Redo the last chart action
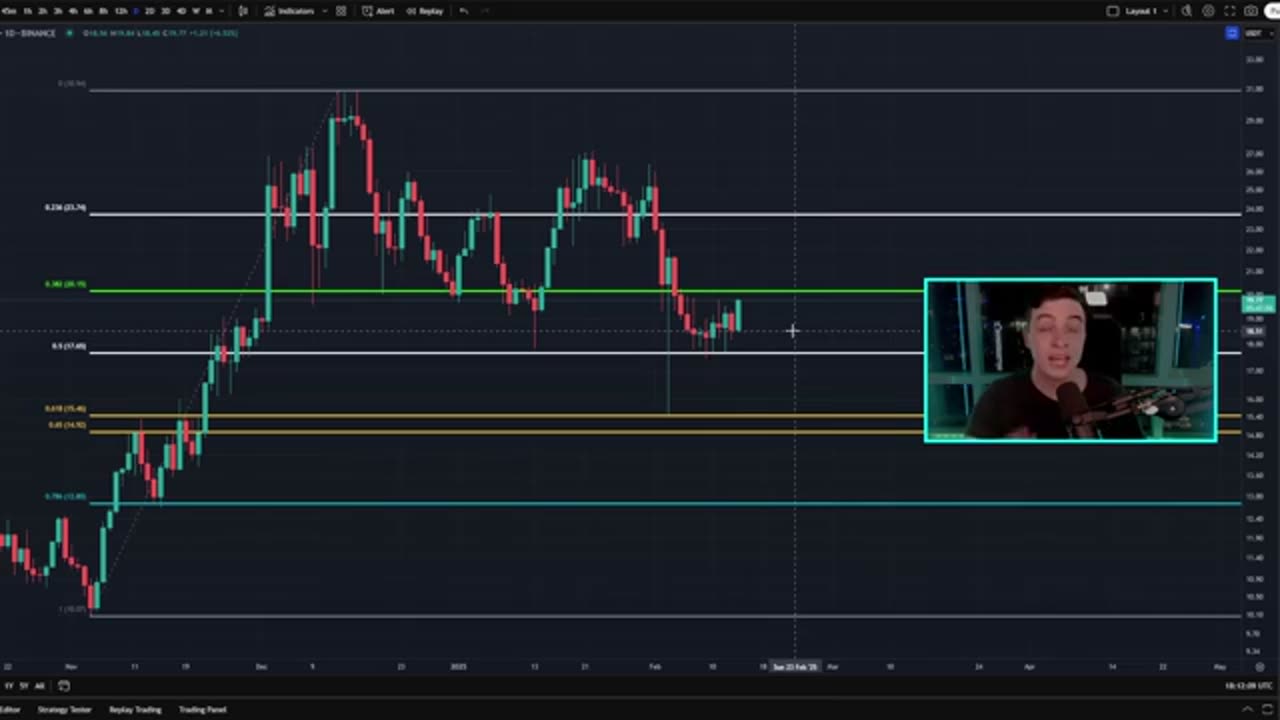The height and width of the screenshot is (720, 1280). click(485, 11)
